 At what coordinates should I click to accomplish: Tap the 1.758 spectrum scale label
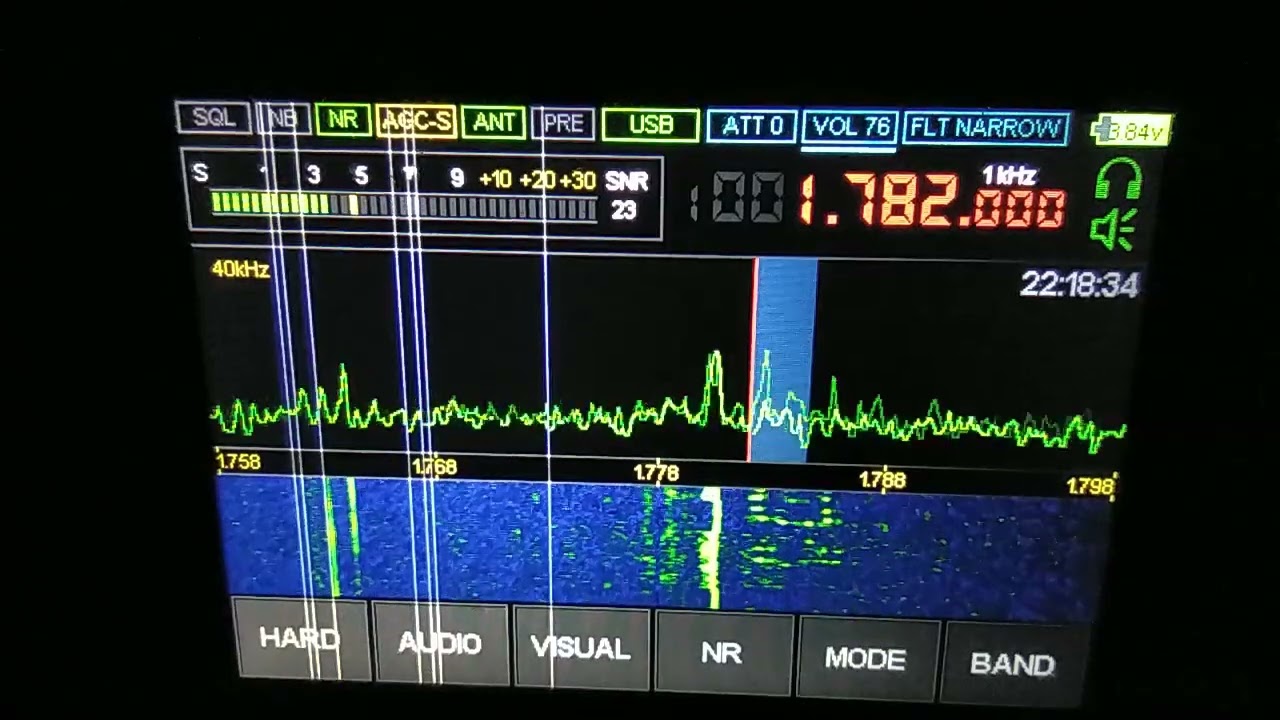[x=238, y=462]
